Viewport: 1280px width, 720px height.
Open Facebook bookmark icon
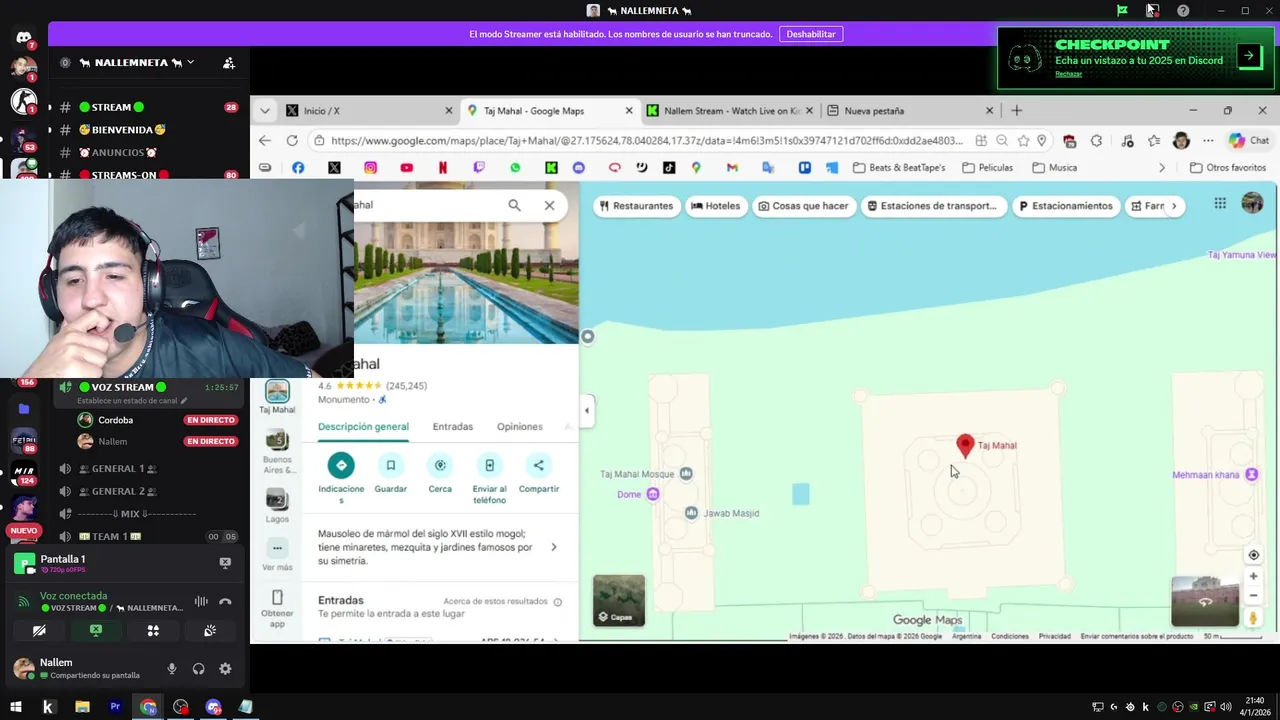(298, 168)
